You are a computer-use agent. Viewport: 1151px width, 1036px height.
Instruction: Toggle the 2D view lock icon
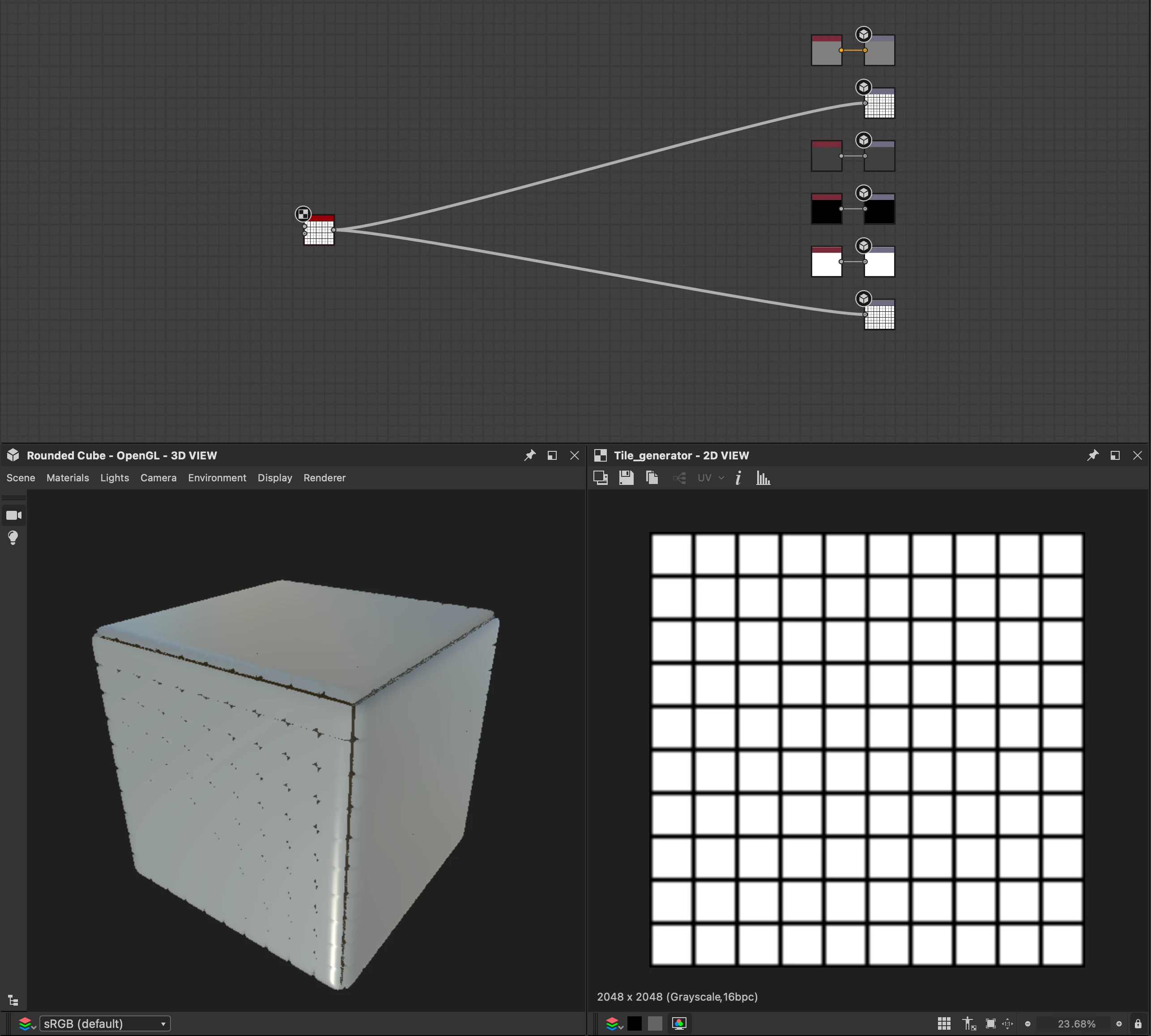click(x=1137, y=1023)
